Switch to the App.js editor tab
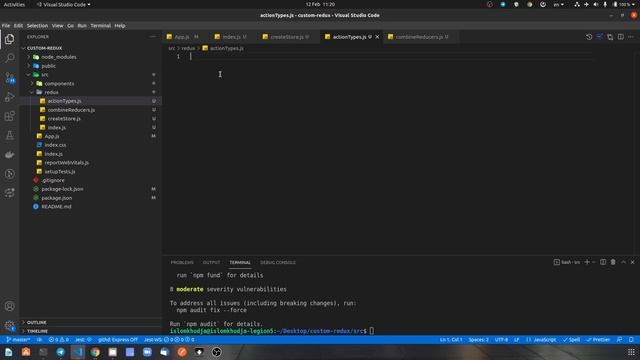Screen dimensions: 640x360 coord(182,37)
